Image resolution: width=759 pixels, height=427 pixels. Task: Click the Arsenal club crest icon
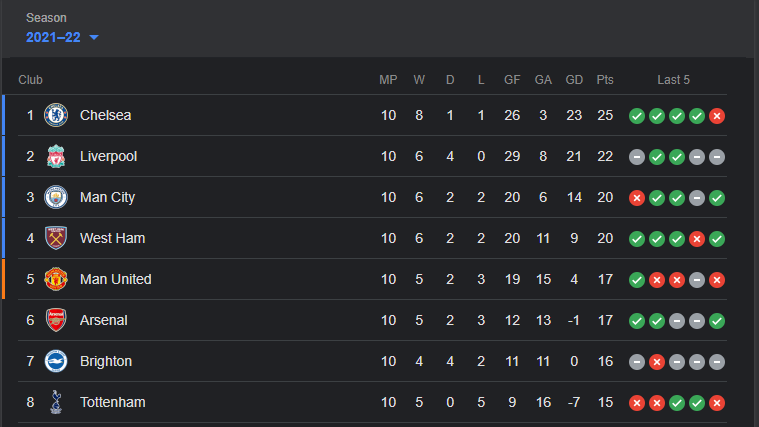click(x=56, y=320)
